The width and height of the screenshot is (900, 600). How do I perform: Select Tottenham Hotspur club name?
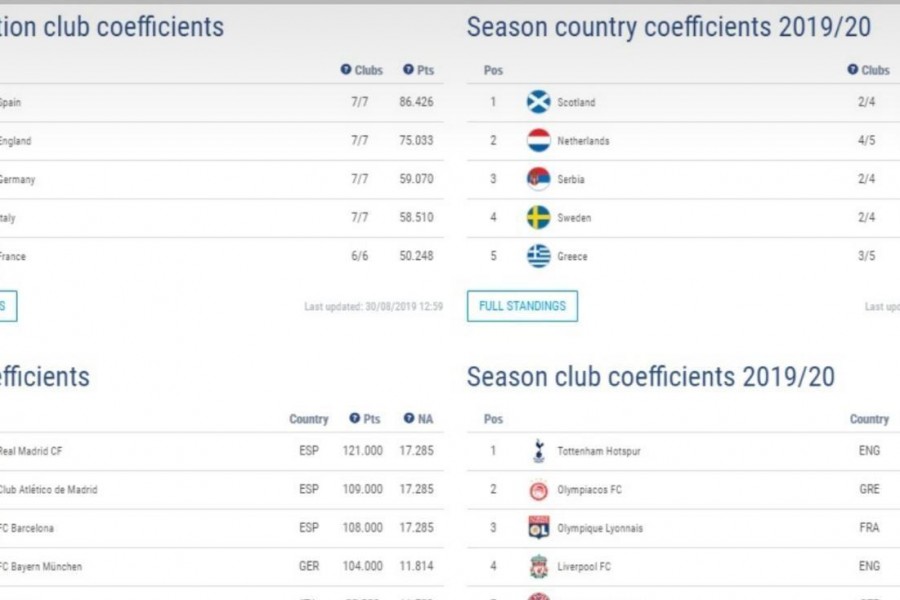[599, 451]
